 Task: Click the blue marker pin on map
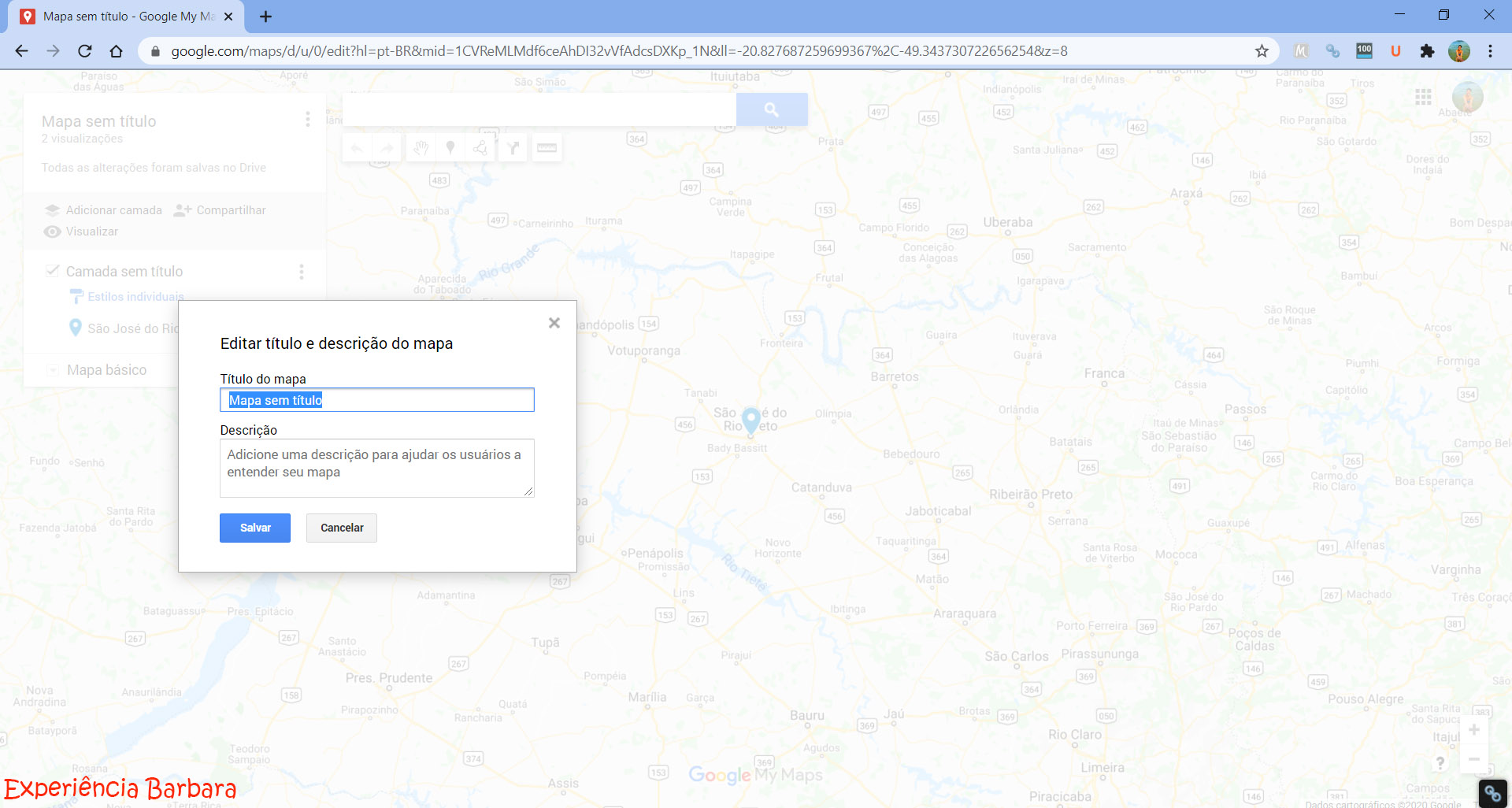751,420
